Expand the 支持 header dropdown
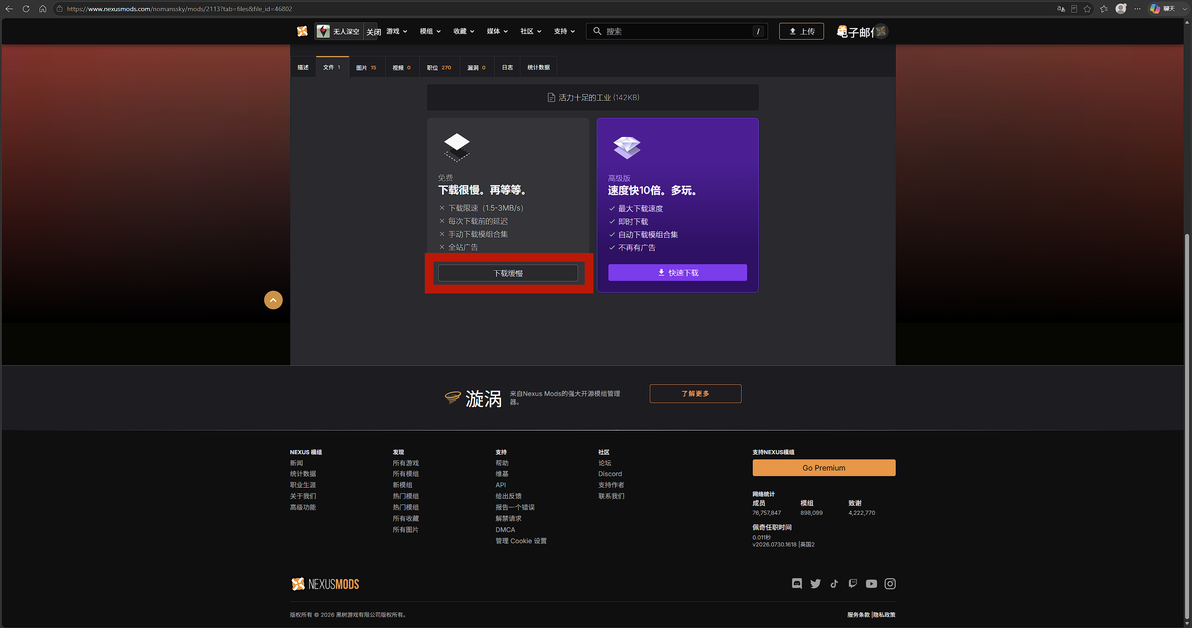Image resolution: width=1192 pixels, height=628 pixels. [564, 31]
